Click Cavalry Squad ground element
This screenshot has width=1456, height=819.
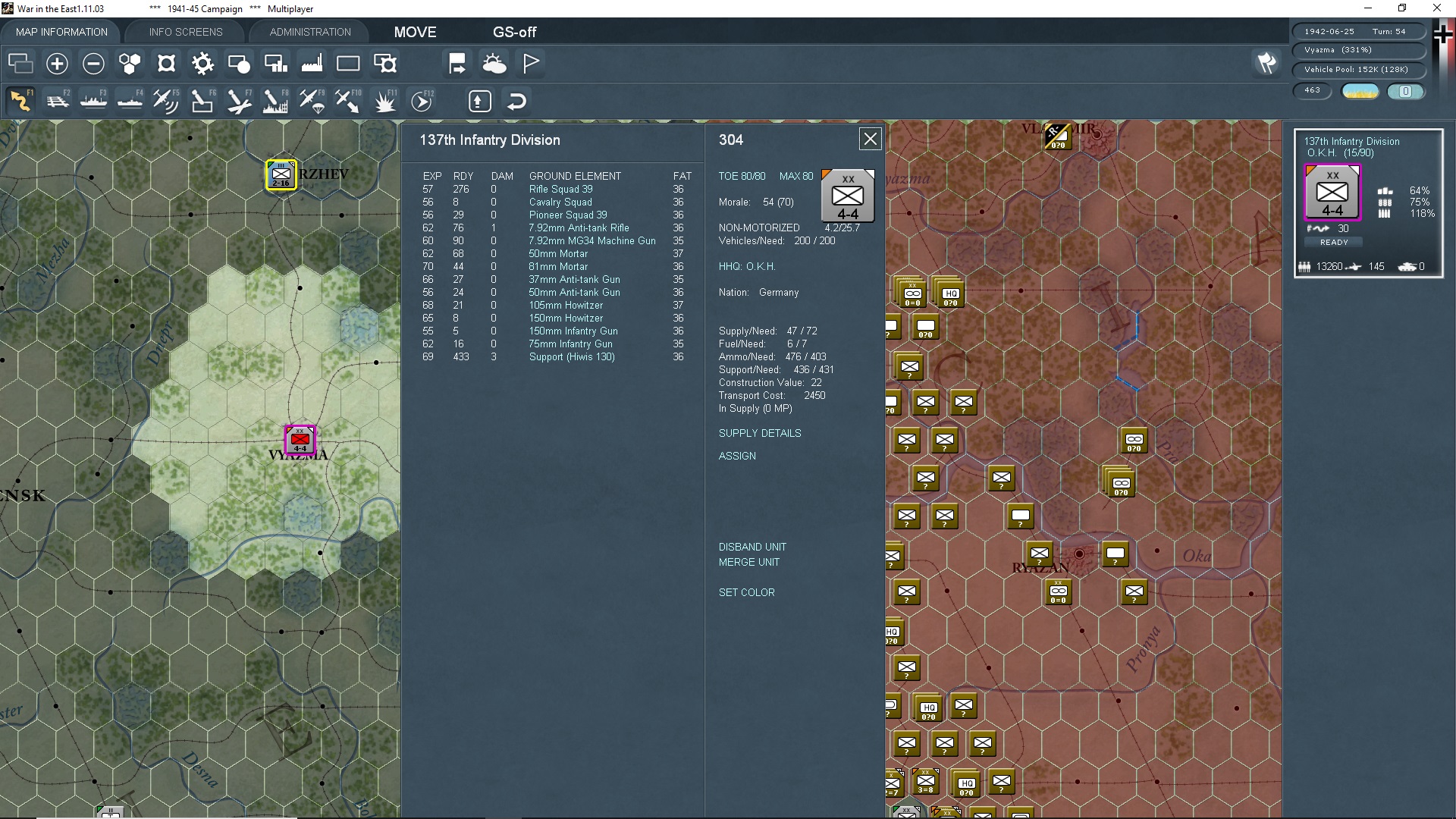point(560,202)
